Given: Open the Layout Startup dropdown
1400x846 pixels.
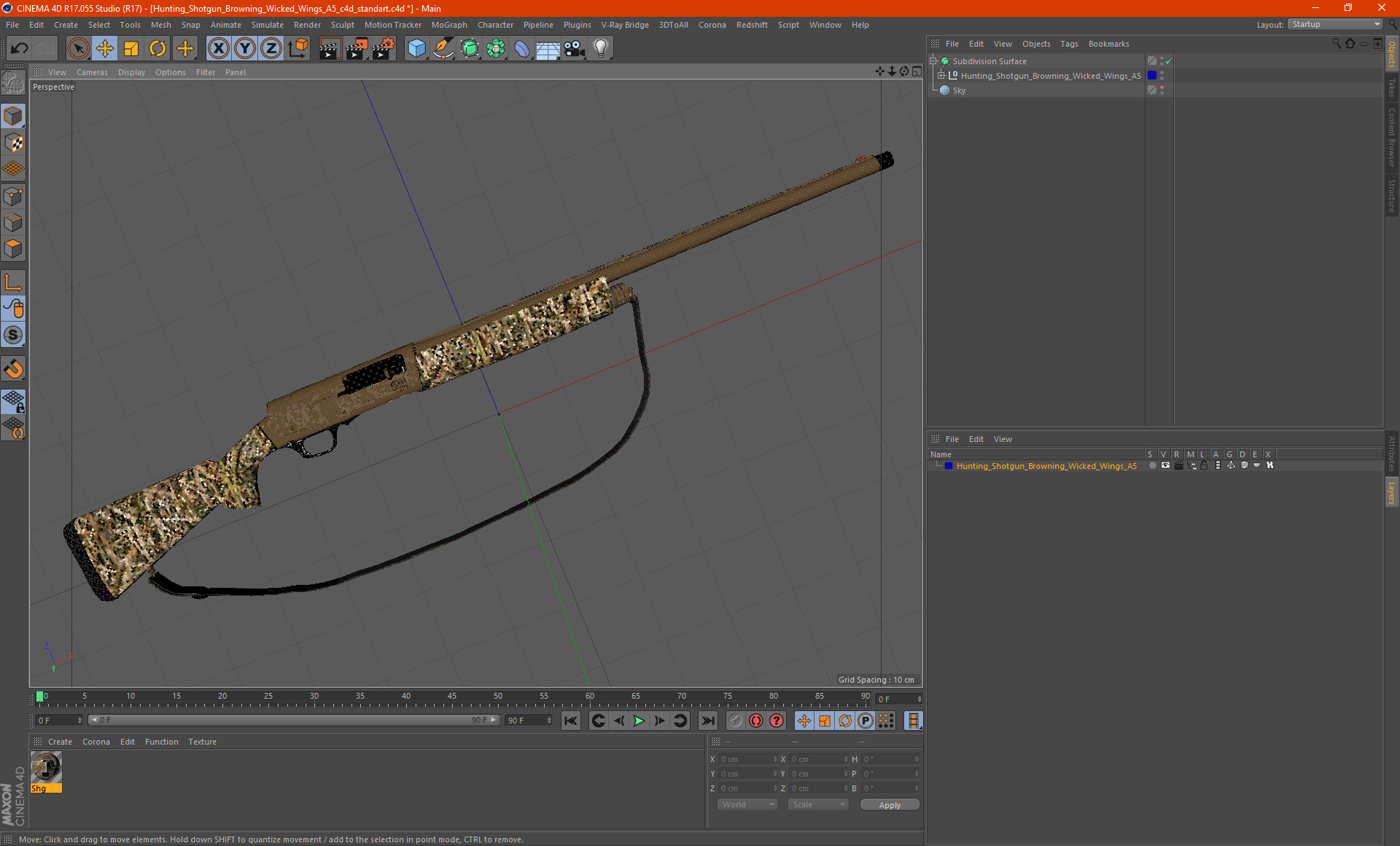Looking at the screenshot, I should pos(1336,24).
